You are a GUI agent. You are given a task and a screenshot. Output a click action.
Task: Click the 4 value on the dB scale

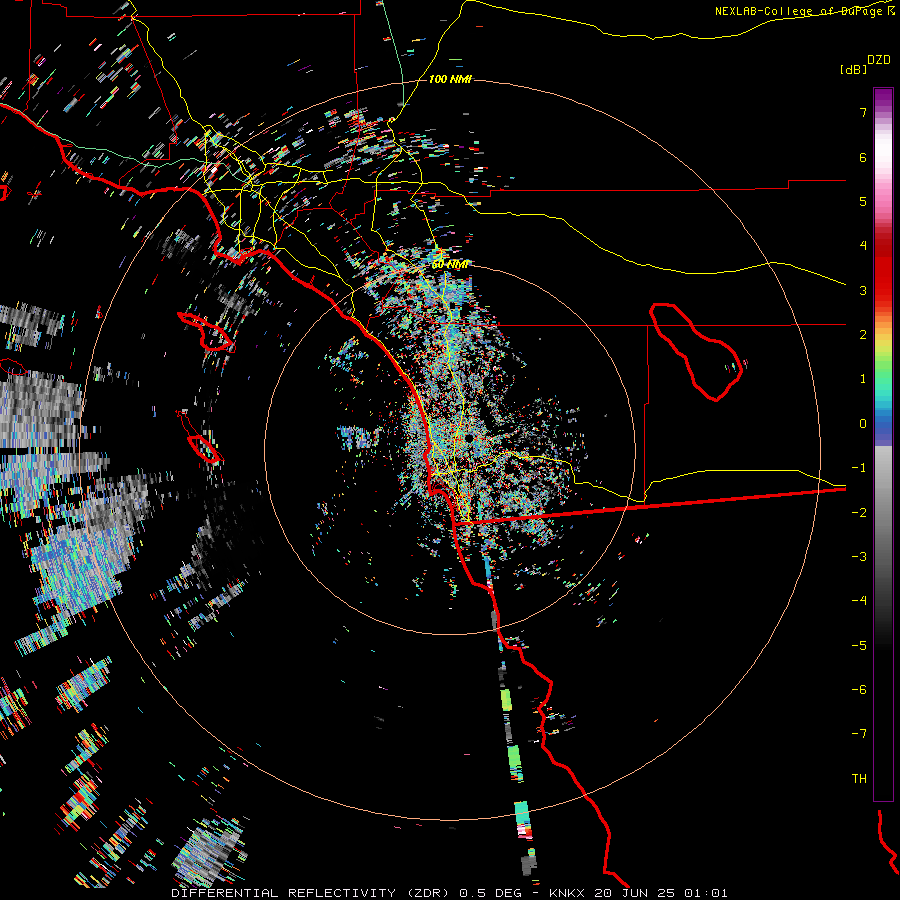pos(863,246)
